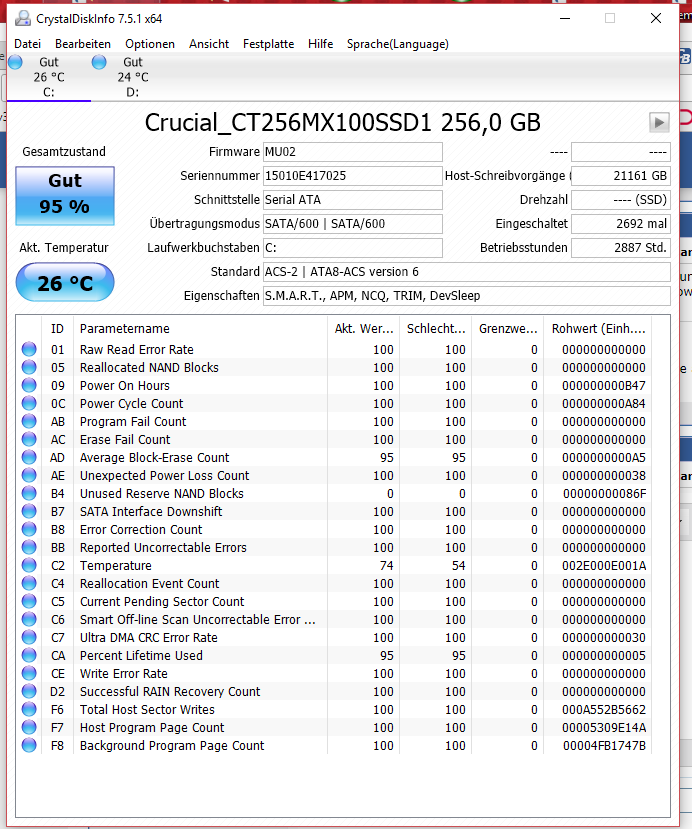Viewport: 692px width, 829px height.
Task: Click blue status ball for C: drive
Action: click(x=15, y=62)
